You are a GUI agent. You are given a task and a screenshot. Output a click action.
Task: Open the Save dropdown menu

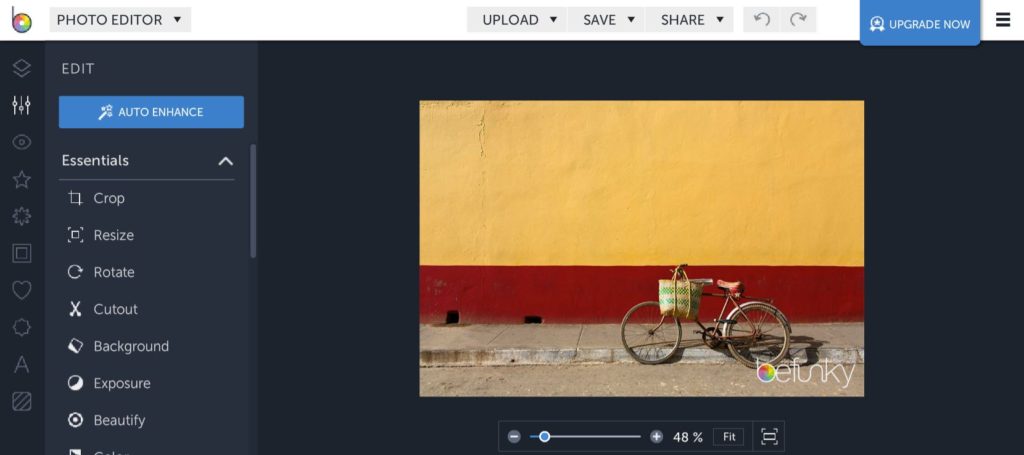click(x=607, y=20)
